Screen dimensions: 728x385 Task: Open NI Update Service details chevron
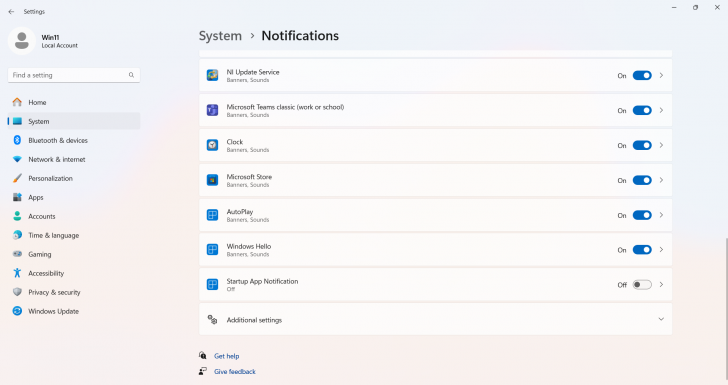coord(661,75)
